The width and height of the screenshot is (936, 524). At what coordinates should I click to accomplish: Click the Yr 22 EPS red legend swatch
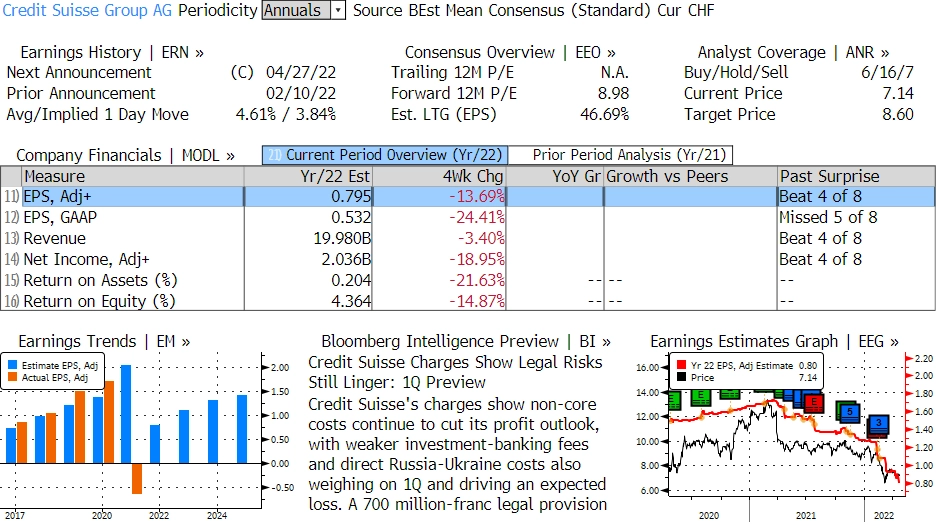click(681, 365)
